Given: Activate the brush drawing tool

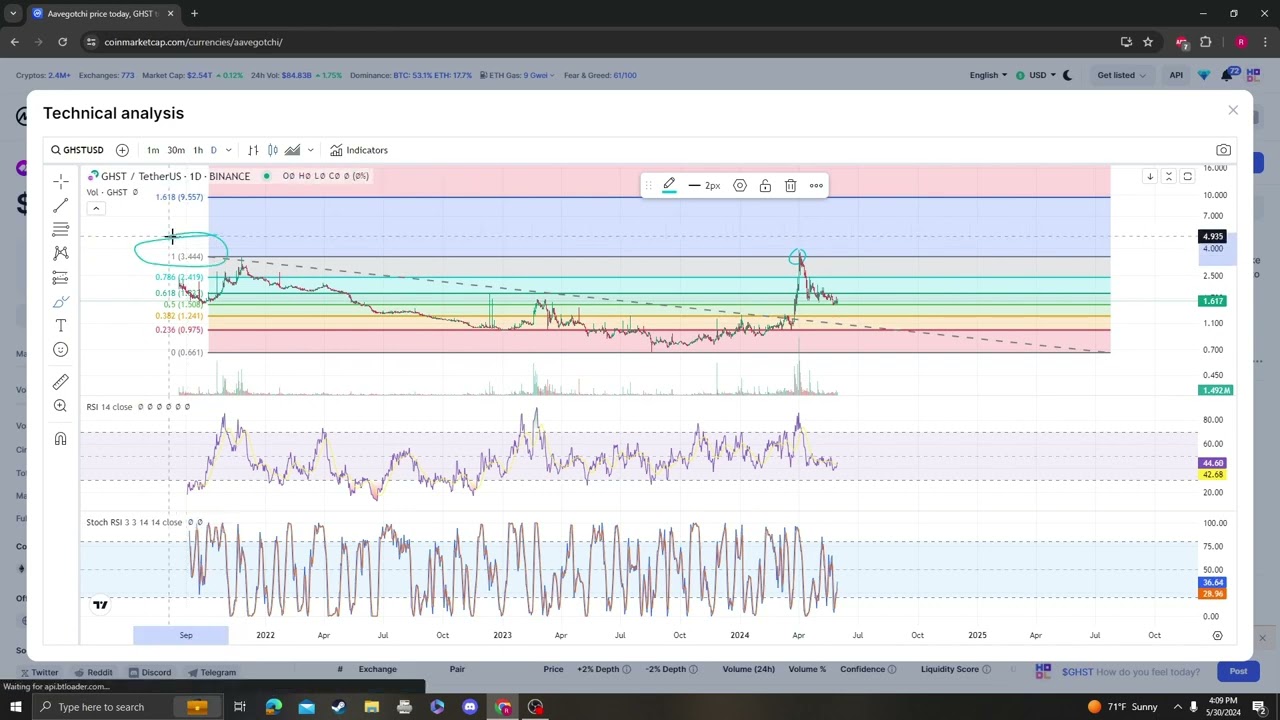Looking at the screenshot, I should (x=61, y=301).
